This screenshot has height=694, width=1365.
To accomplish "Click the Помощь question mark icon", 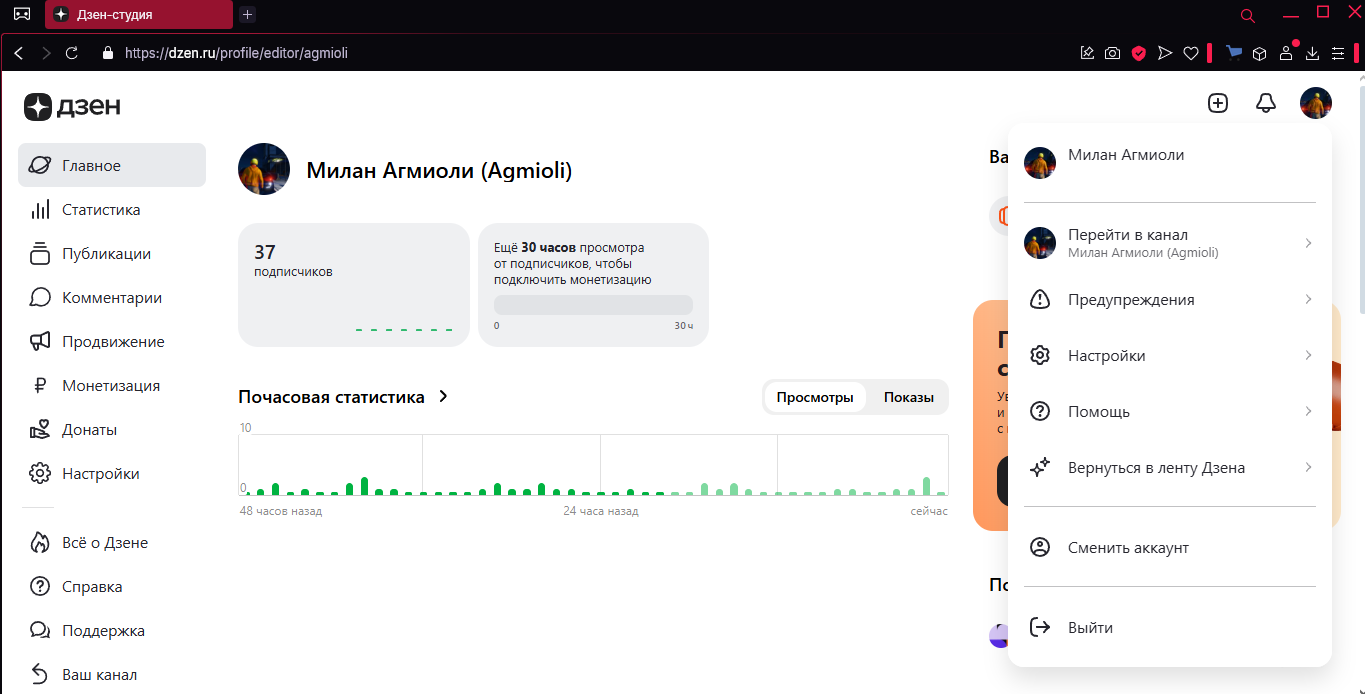I will pyautogui.click(x=1040, y=411).
